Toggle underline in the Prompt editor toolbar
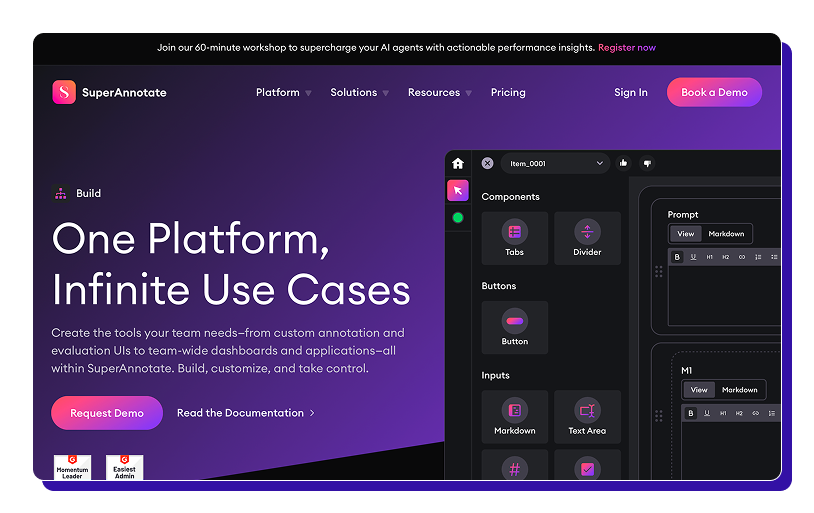Image resolution: width=814 pixels, height=513 pixels. coord(693,257)
